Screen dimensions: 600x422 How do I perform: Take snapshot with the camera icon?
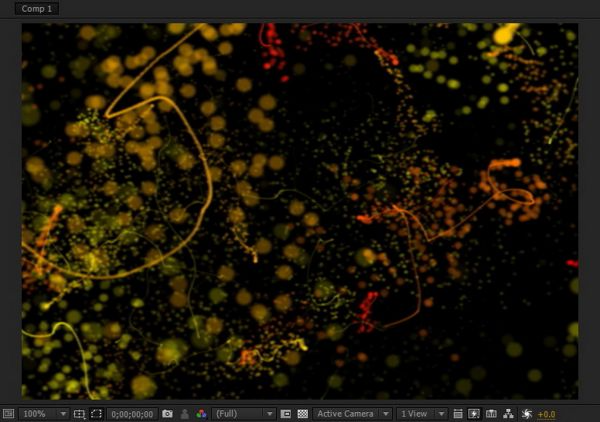coord(167,414)
